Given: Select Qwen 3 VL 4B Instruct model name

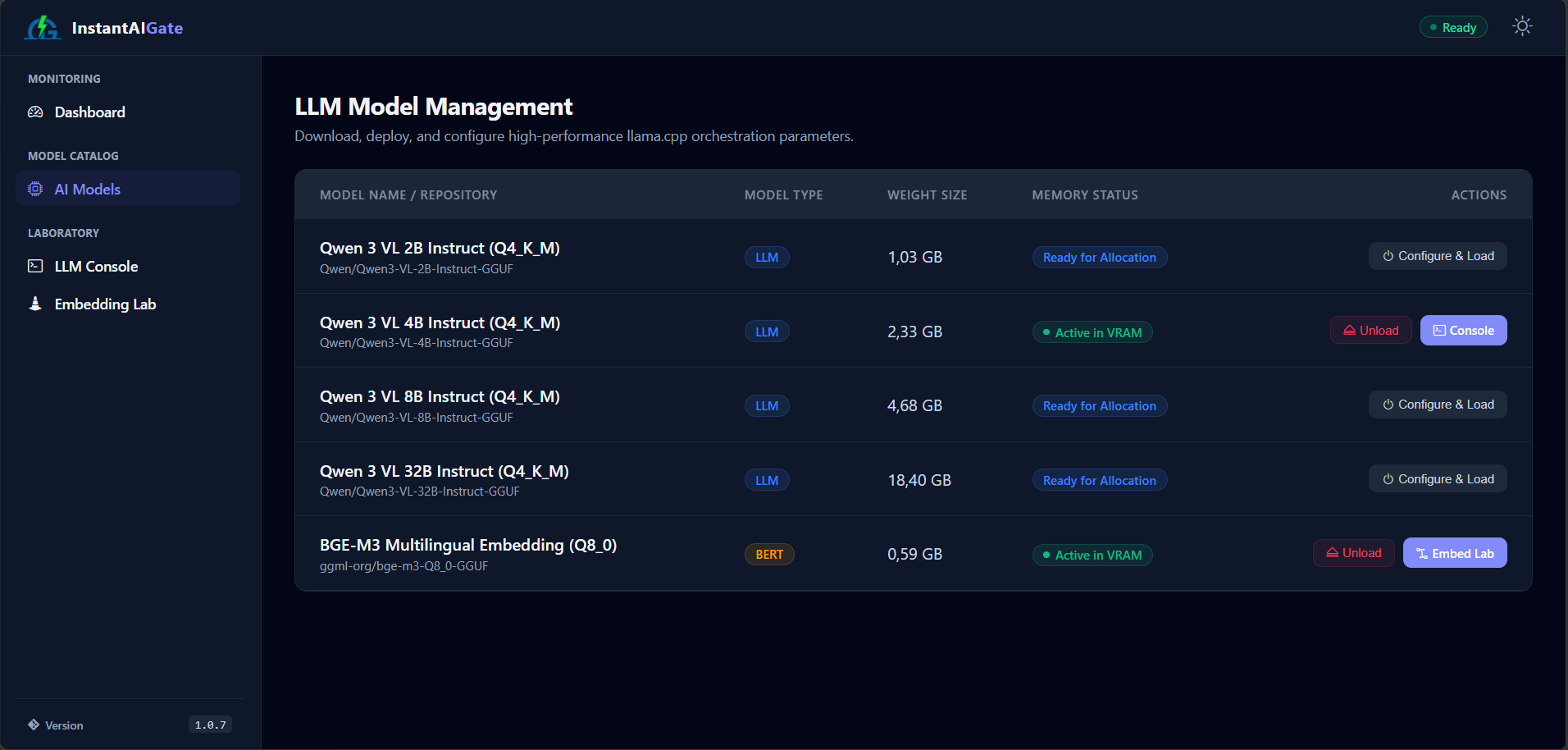Looking at the screenshot, I should [440, 322].
